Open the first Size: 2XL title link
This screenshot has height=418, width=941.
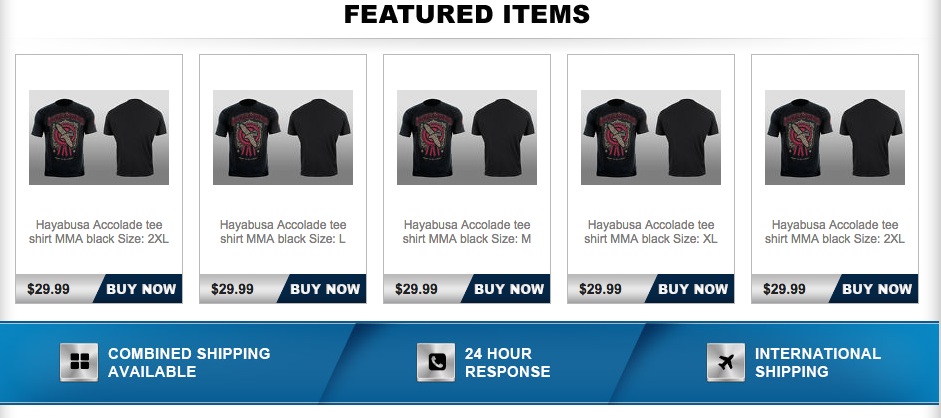99,232
